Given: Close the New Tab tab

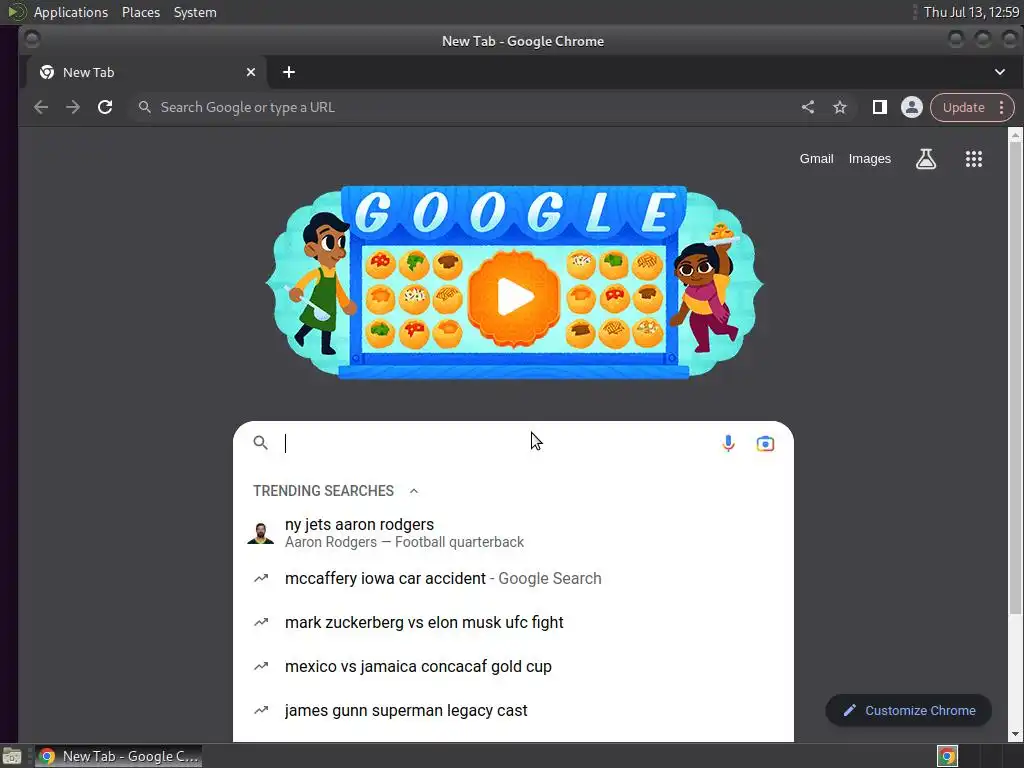Looking at the screenshot, I should (x=251, y=72).
